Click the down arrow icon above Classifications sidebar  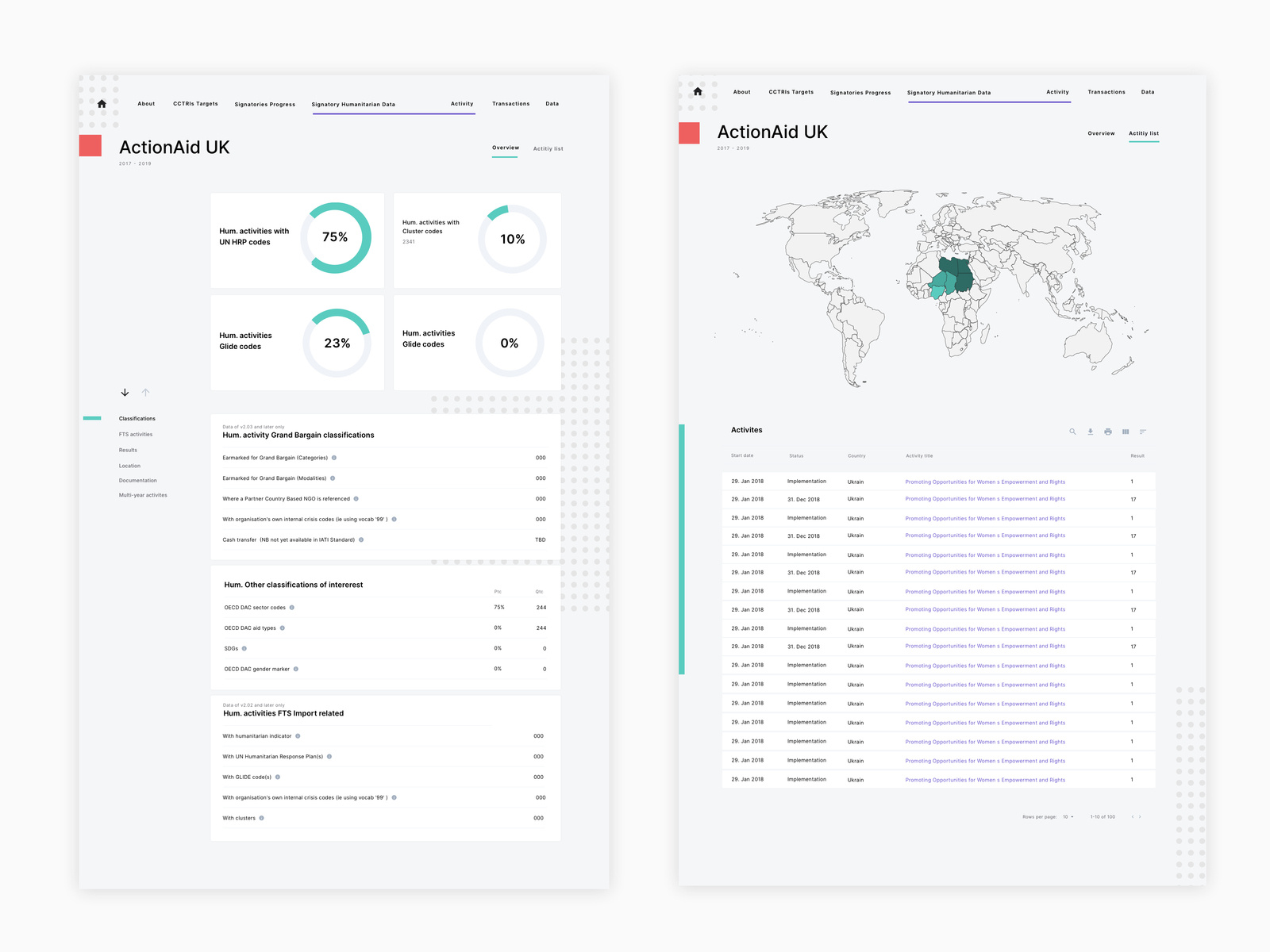(x=125, y=392)
